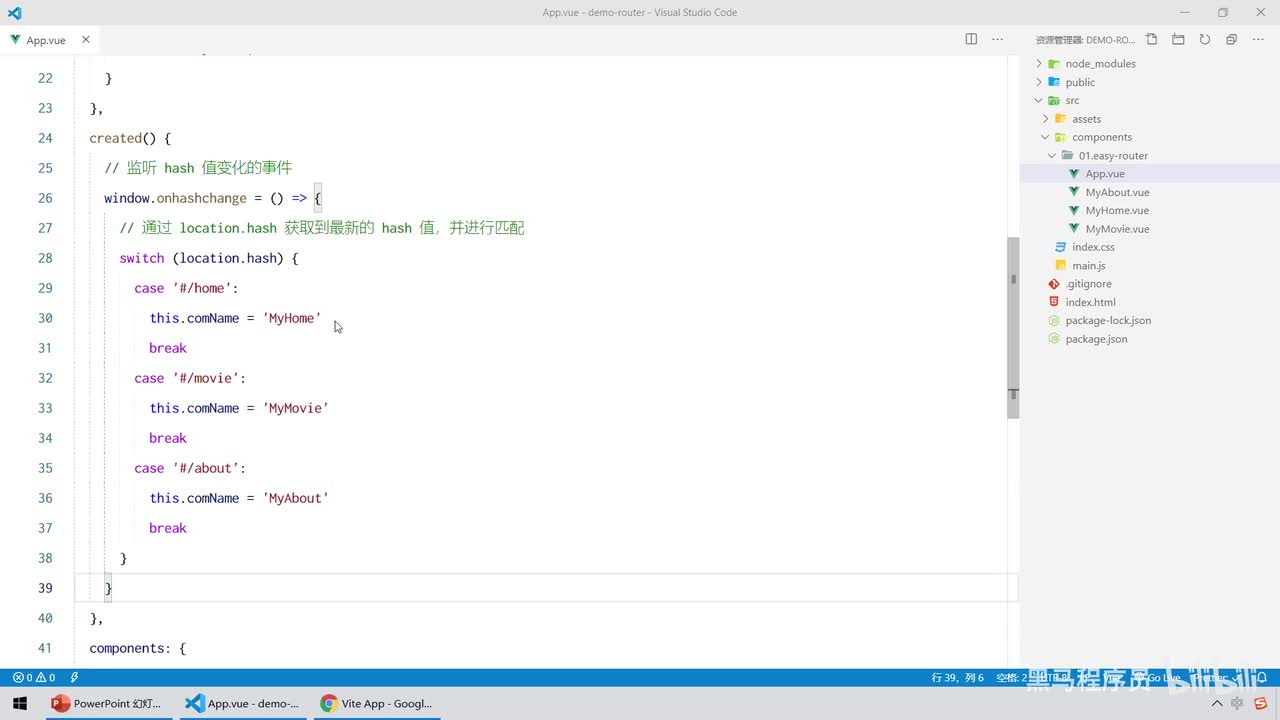Restore down the VS Code window
Image resolution: width=1280 pixels, height=720 pixels.
point(1222,13)
